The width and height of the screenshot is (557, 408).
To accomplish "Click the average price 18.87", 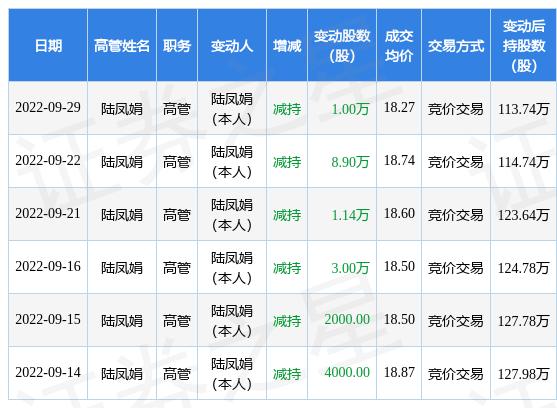I will tap(399, 372).
